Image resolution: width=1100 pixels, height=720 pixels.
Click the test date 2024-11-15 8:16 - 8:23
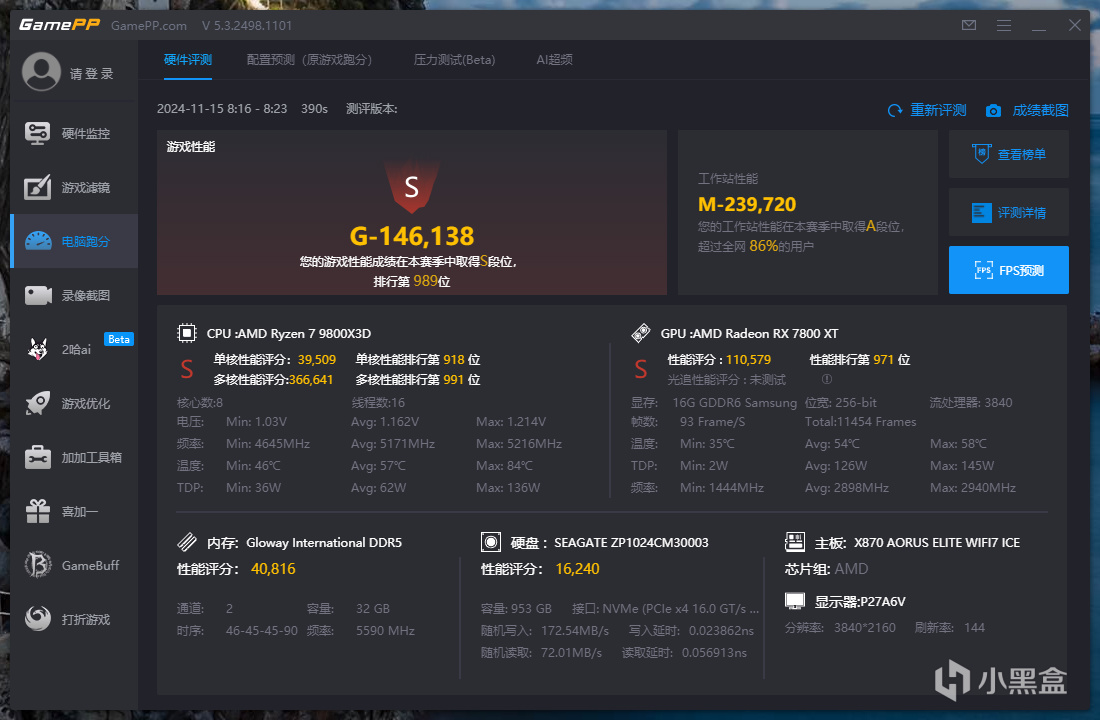222,109
